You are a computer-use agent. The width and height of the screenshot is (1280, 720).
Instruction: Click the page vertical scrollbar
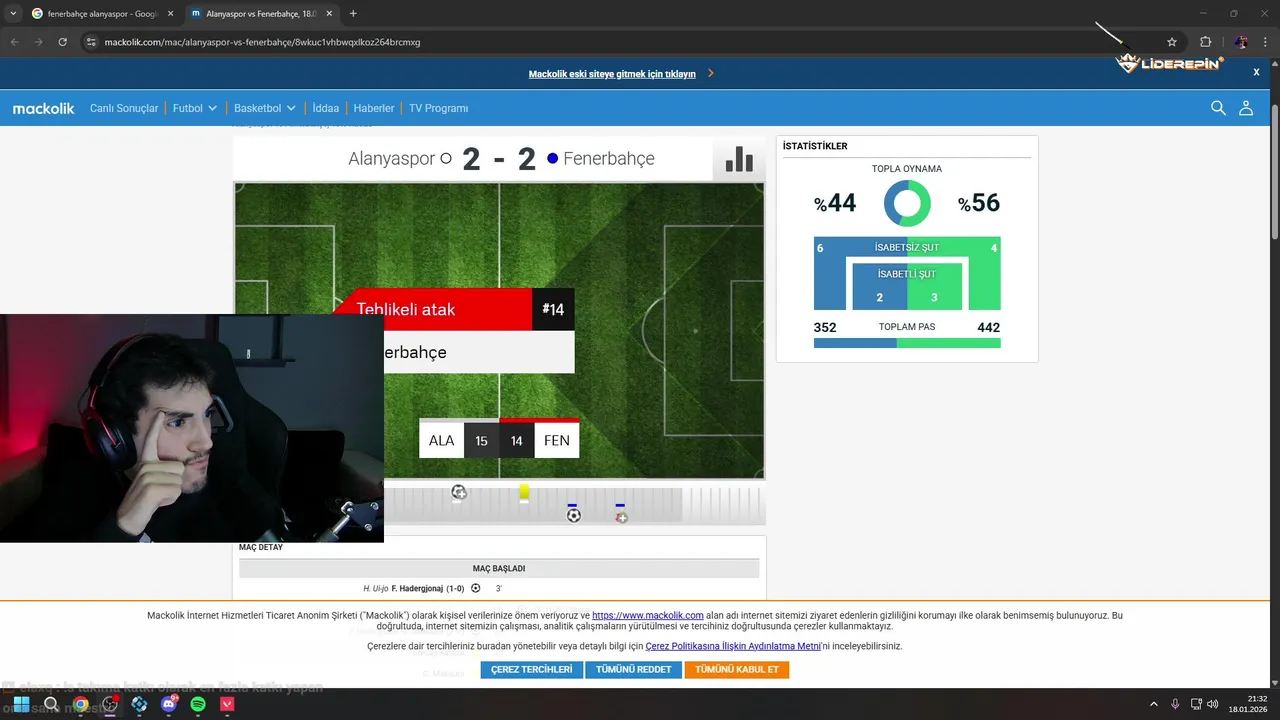[1274, 170]
